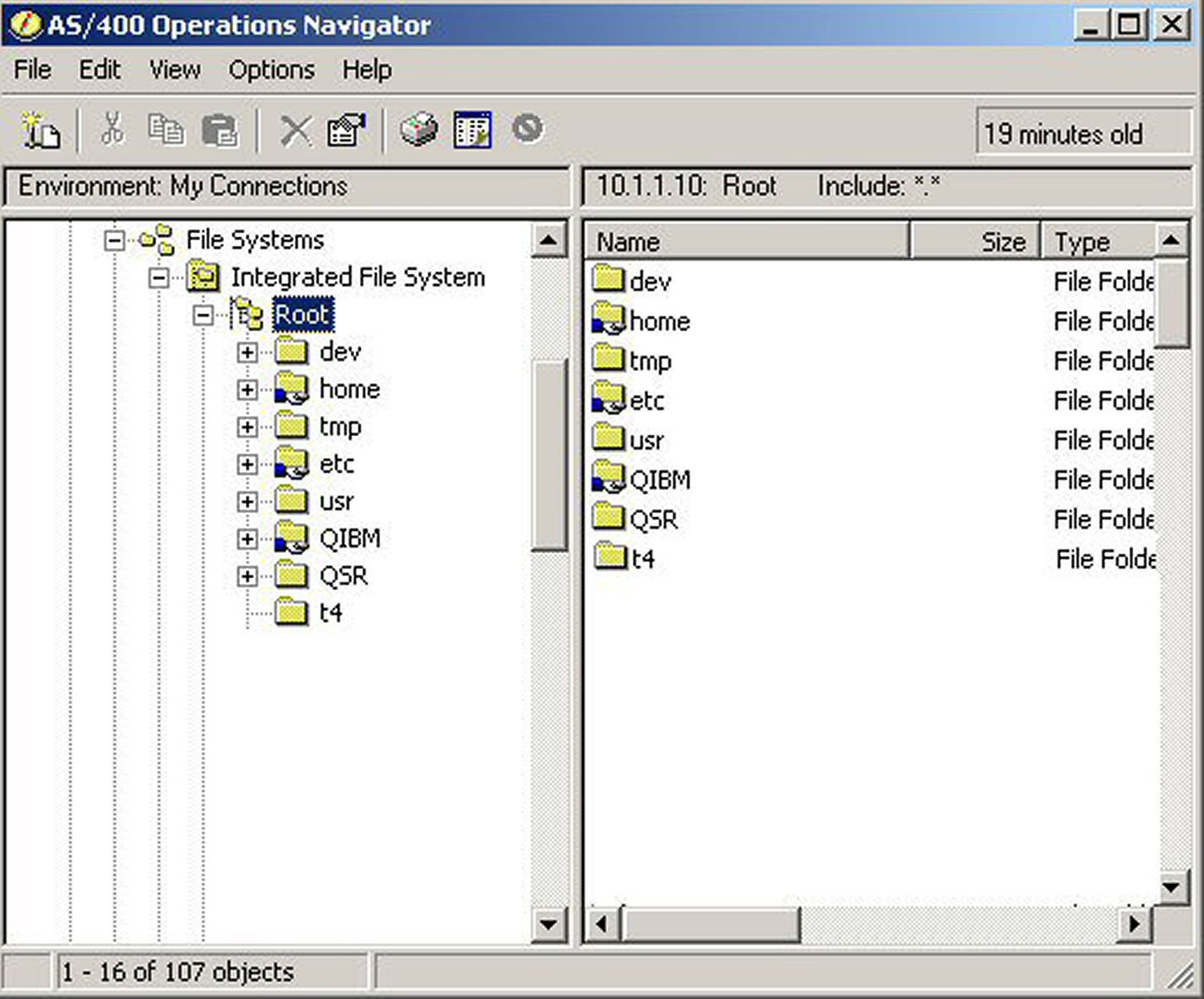Collapse the Root tree node

point(203,315)
